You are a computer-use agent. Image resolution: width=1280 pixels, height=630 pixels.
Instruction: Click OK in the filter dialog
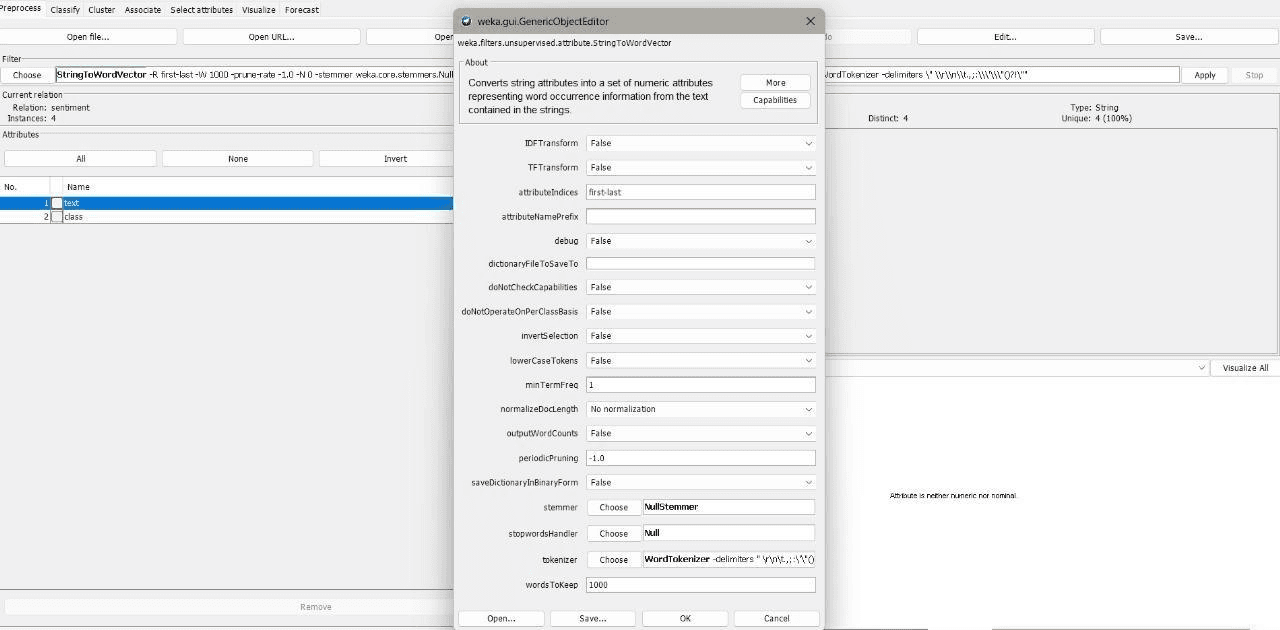pos(685,618)
